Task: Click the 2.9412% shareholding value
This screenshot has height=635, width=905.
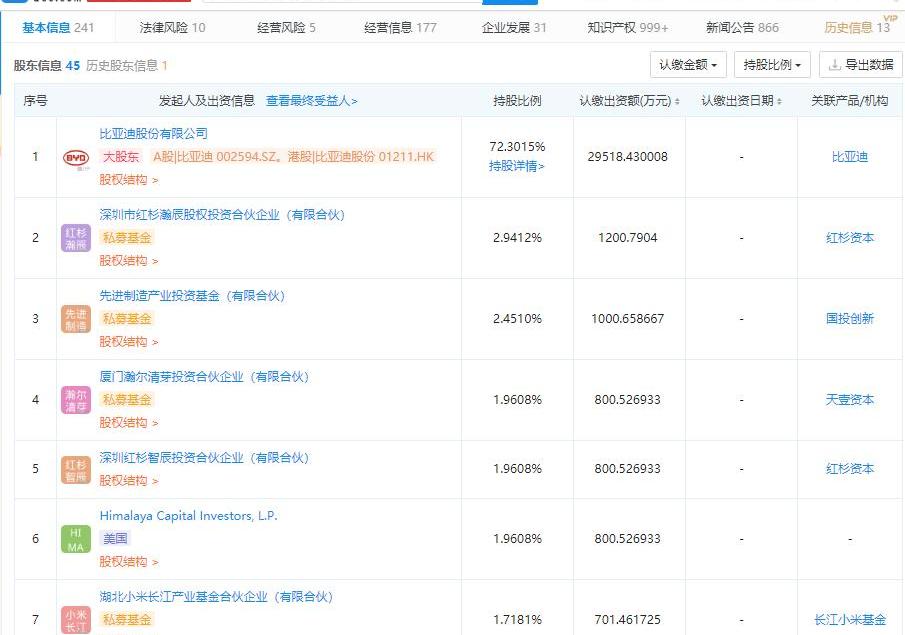Action: (x=517, y=238)
